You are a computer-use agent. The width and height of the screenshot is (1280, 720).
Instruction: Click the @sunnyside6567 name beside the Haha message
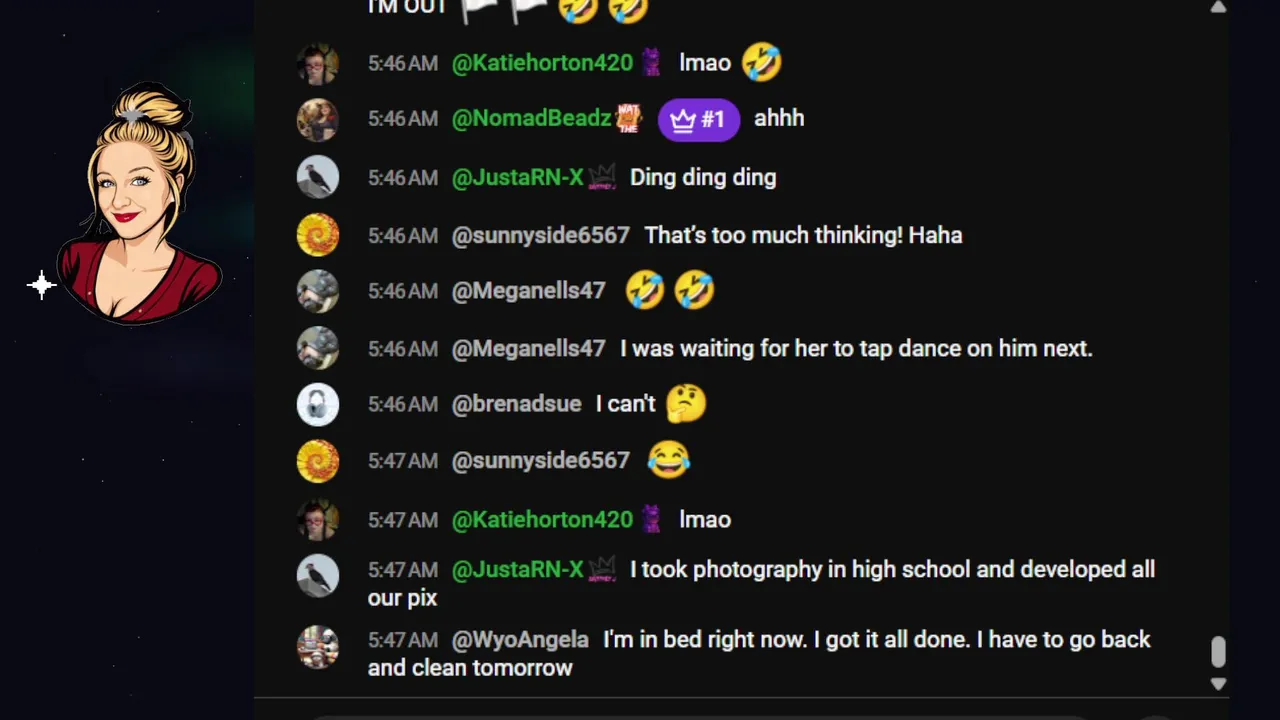coord(541,236)
